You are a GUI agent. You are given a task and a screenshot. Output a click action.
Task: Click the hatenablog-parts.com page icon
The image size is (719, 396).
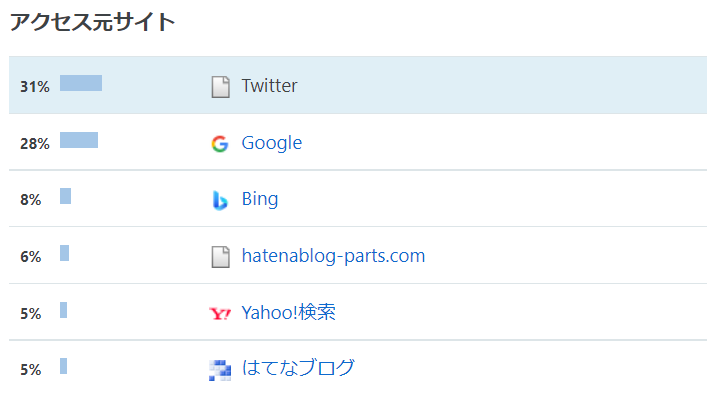[221, 257]
